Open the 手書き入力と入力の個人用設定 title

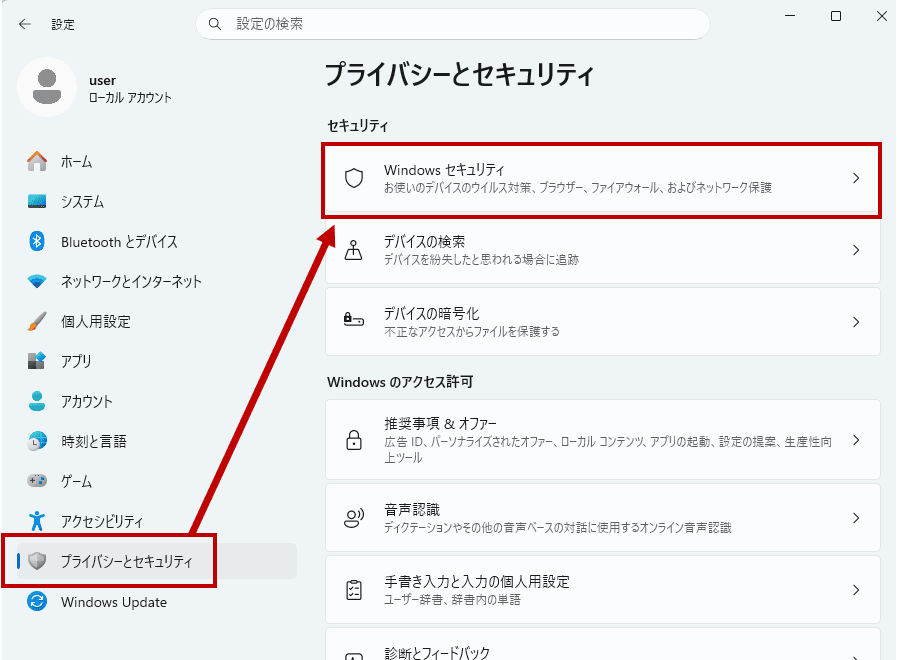click(477, 582)
